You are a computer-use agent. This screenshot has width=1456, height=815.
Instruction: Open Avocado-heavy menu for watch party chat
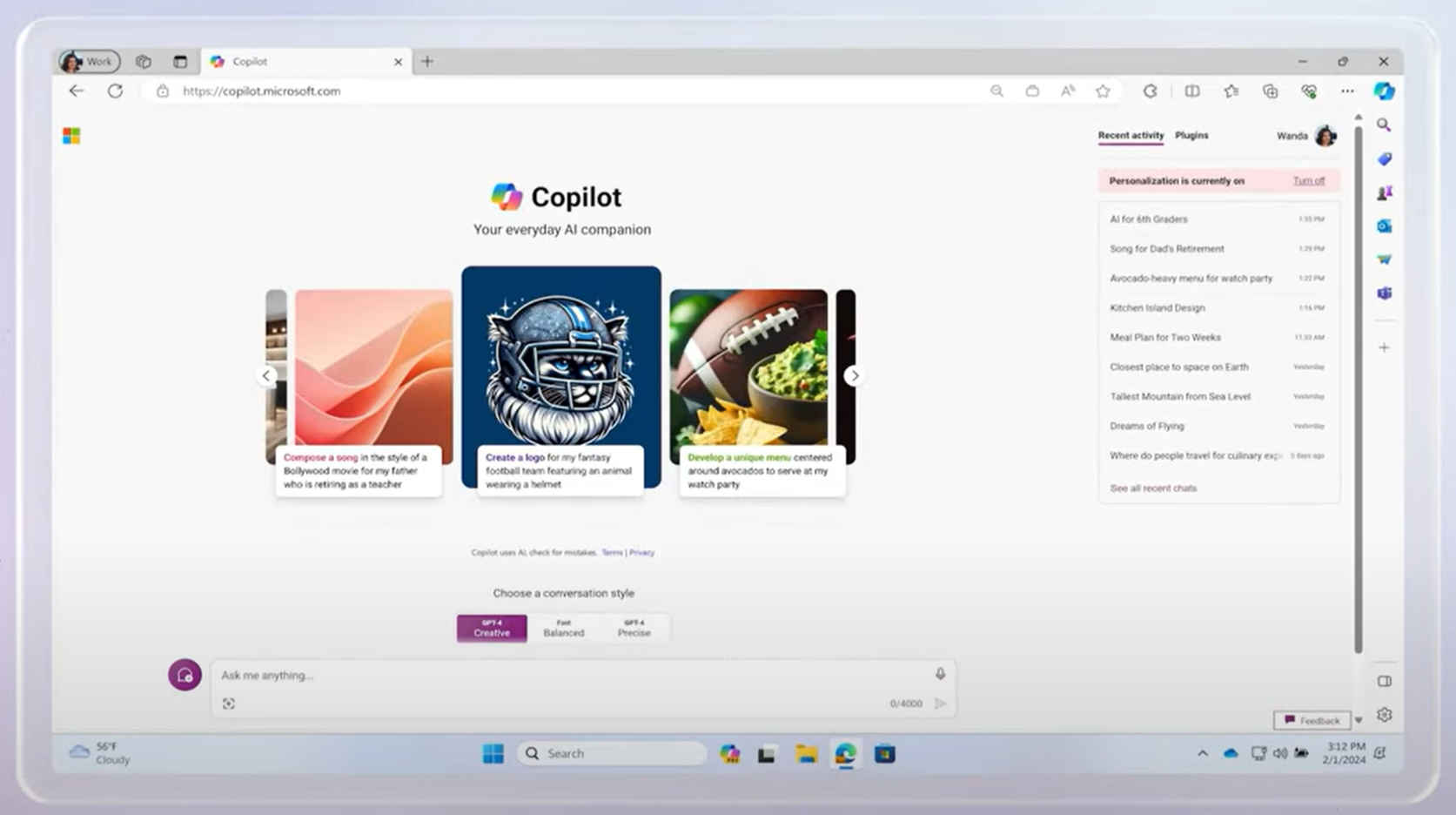pyautogui.click(x=1218, y=279)
